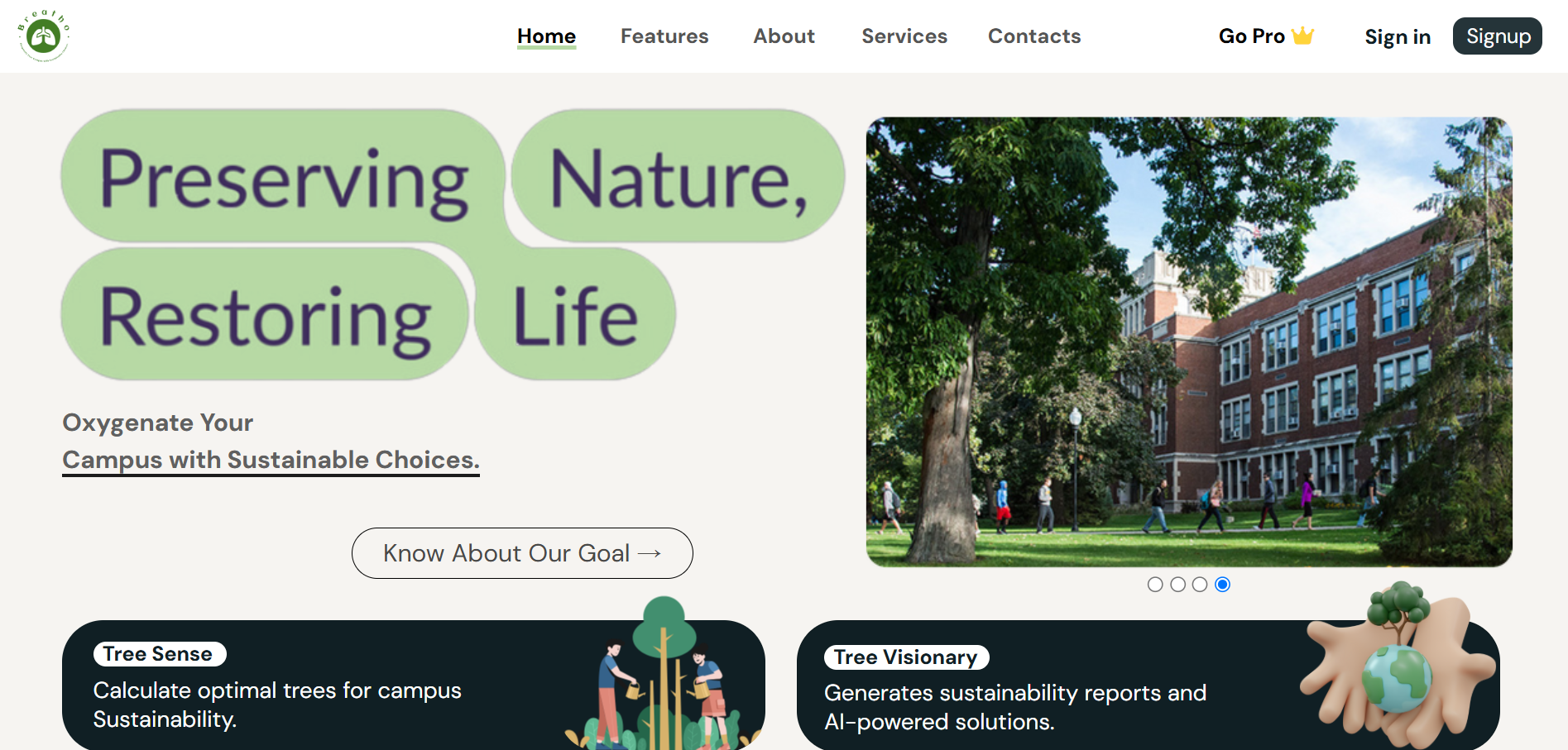Click the arrow in Know About Our Goal
The height and width of the screenshot is (750, 1568).
point(650,553)
